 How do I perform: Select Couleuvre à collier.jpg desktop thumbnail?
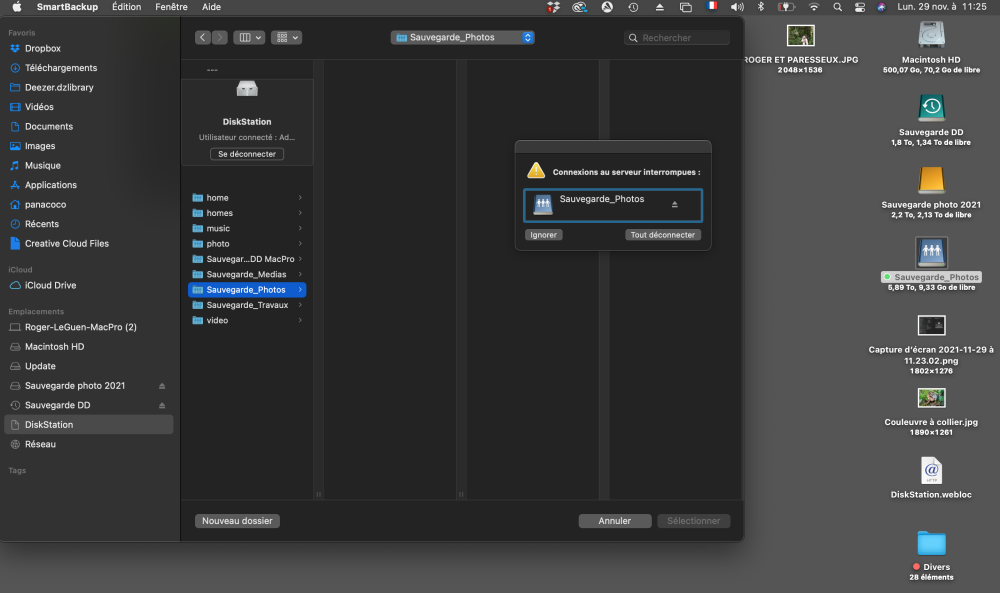(931, 398)
